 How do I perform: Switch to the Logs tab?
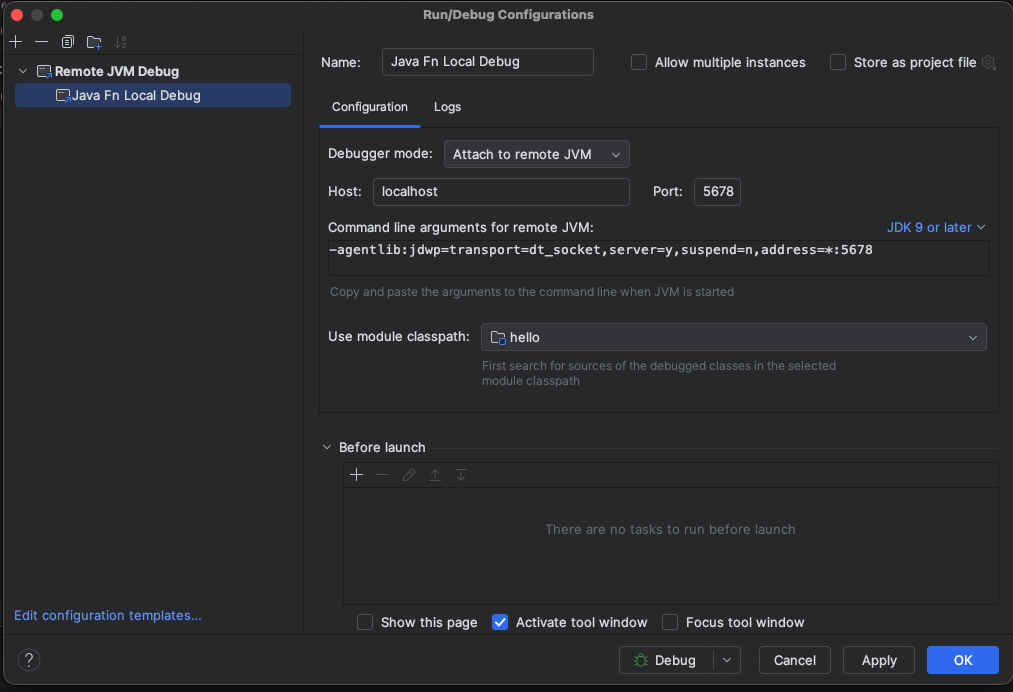coord(447,107)
